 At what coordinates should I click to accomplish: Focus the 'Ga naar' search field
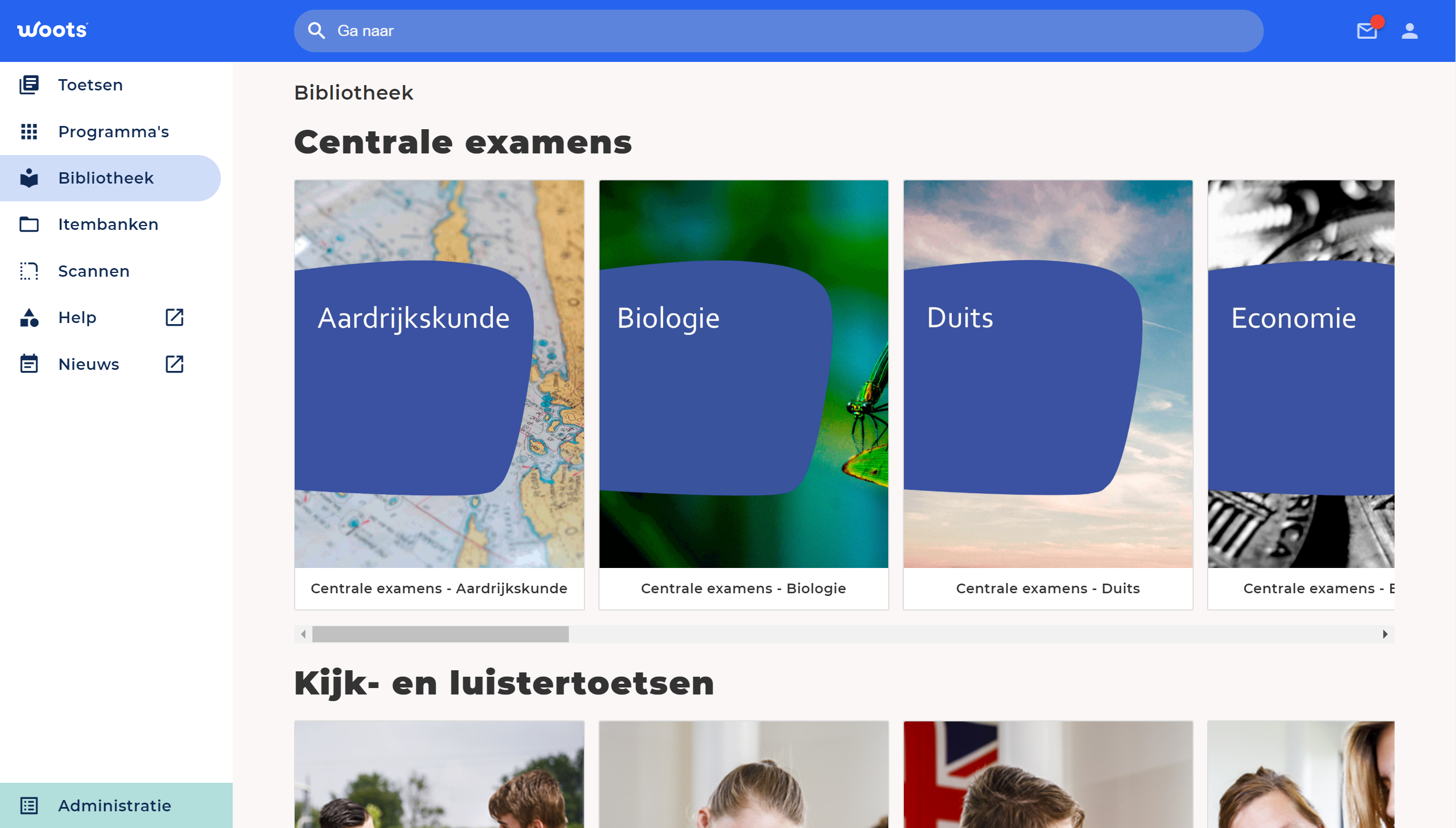[x=778, y=31]
